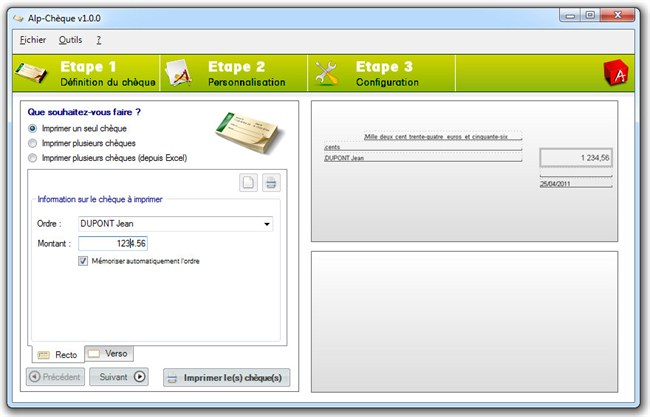This screenshot has width=650, height=417.
Task: Click into the Montant input field
Action: (x=112, y=243)
